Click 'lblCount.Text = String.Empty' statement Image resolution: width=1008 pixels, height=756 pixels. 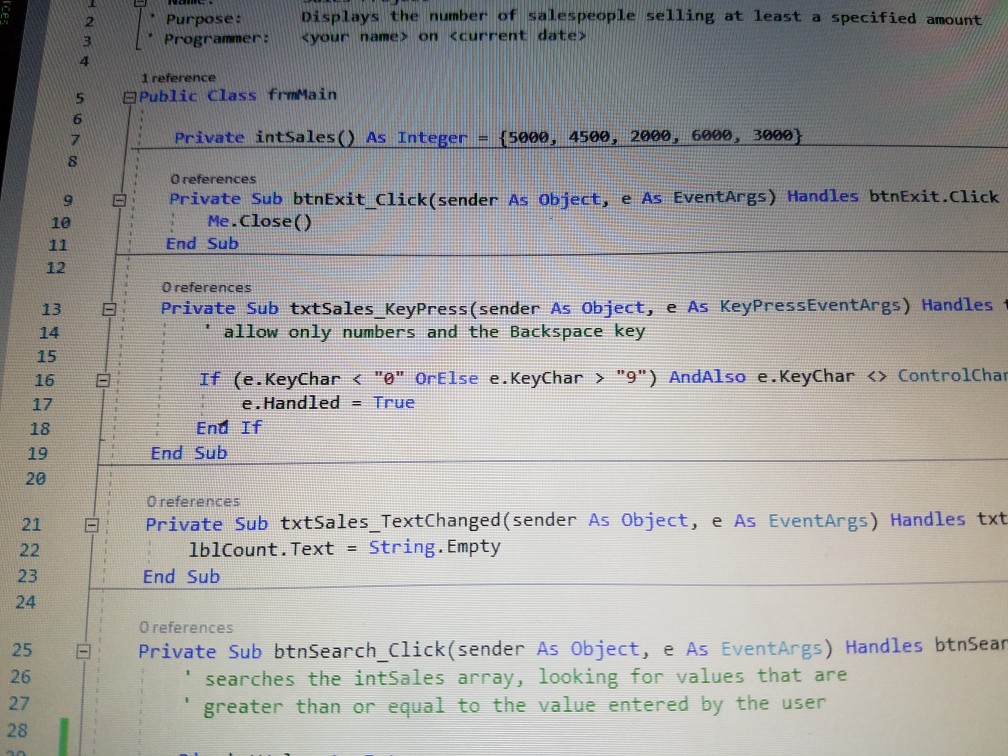(344, 548)
